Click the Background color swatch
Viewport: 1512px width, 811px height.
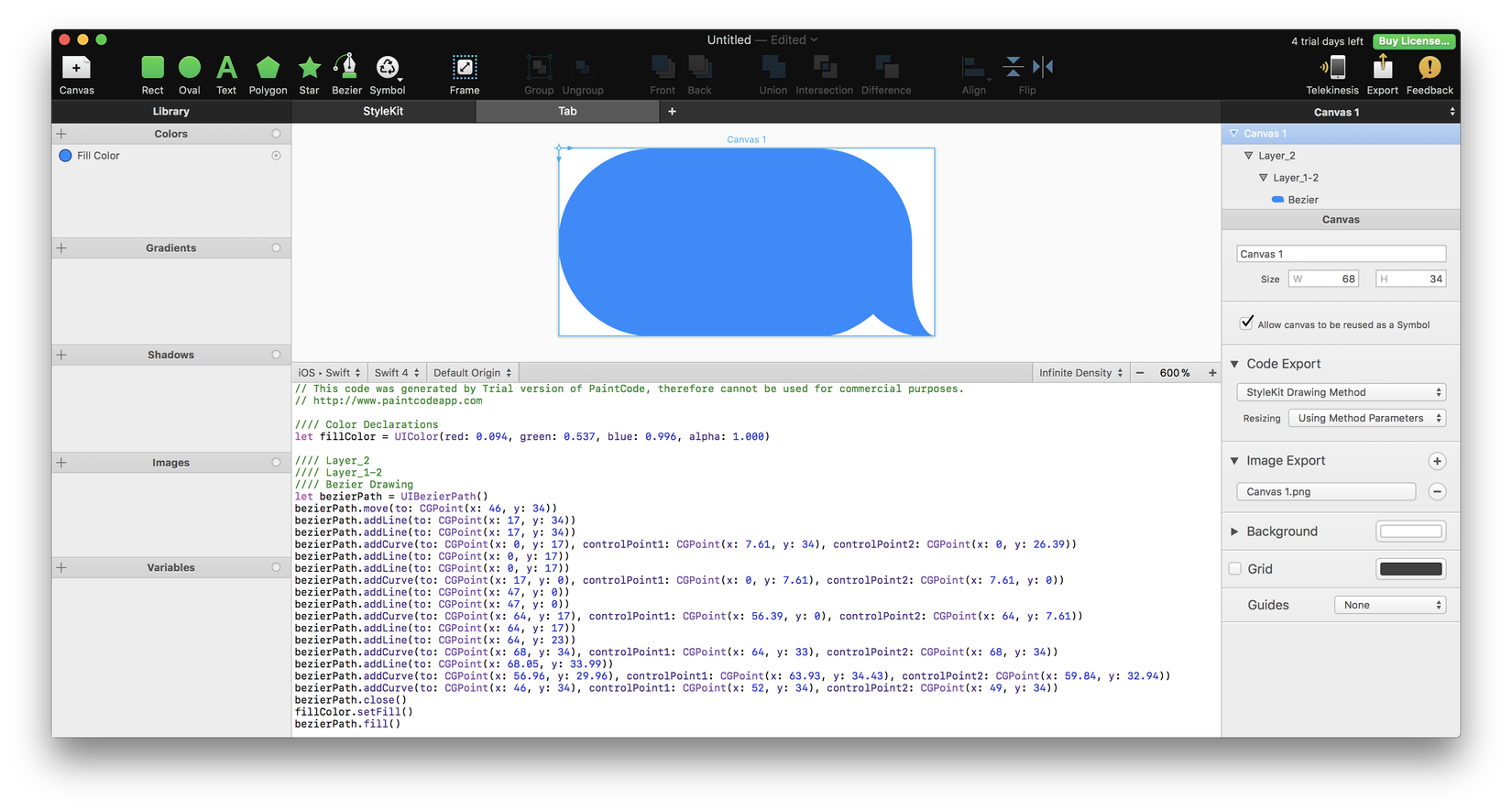(1410, 532)
